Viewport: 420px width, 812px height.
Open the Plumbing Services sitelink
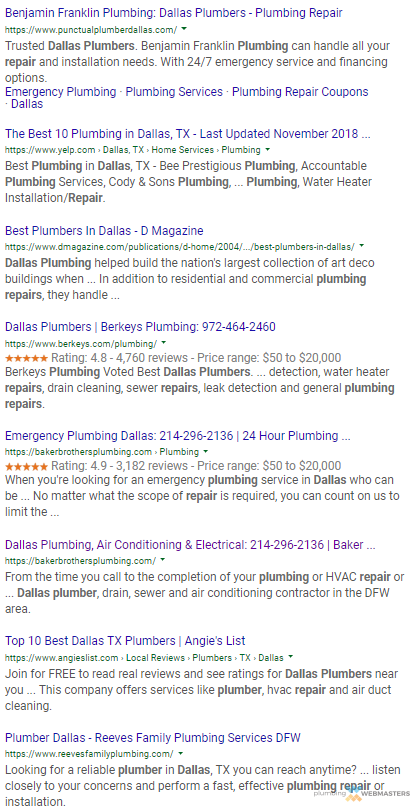pos(174,92)
